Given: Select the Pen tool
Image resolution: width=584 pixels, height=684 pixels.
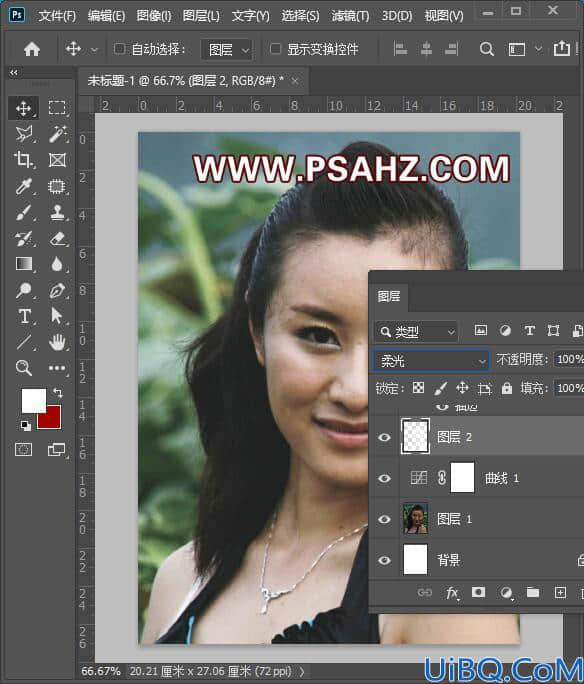Looking at the screenshot, I should point(57,290).
